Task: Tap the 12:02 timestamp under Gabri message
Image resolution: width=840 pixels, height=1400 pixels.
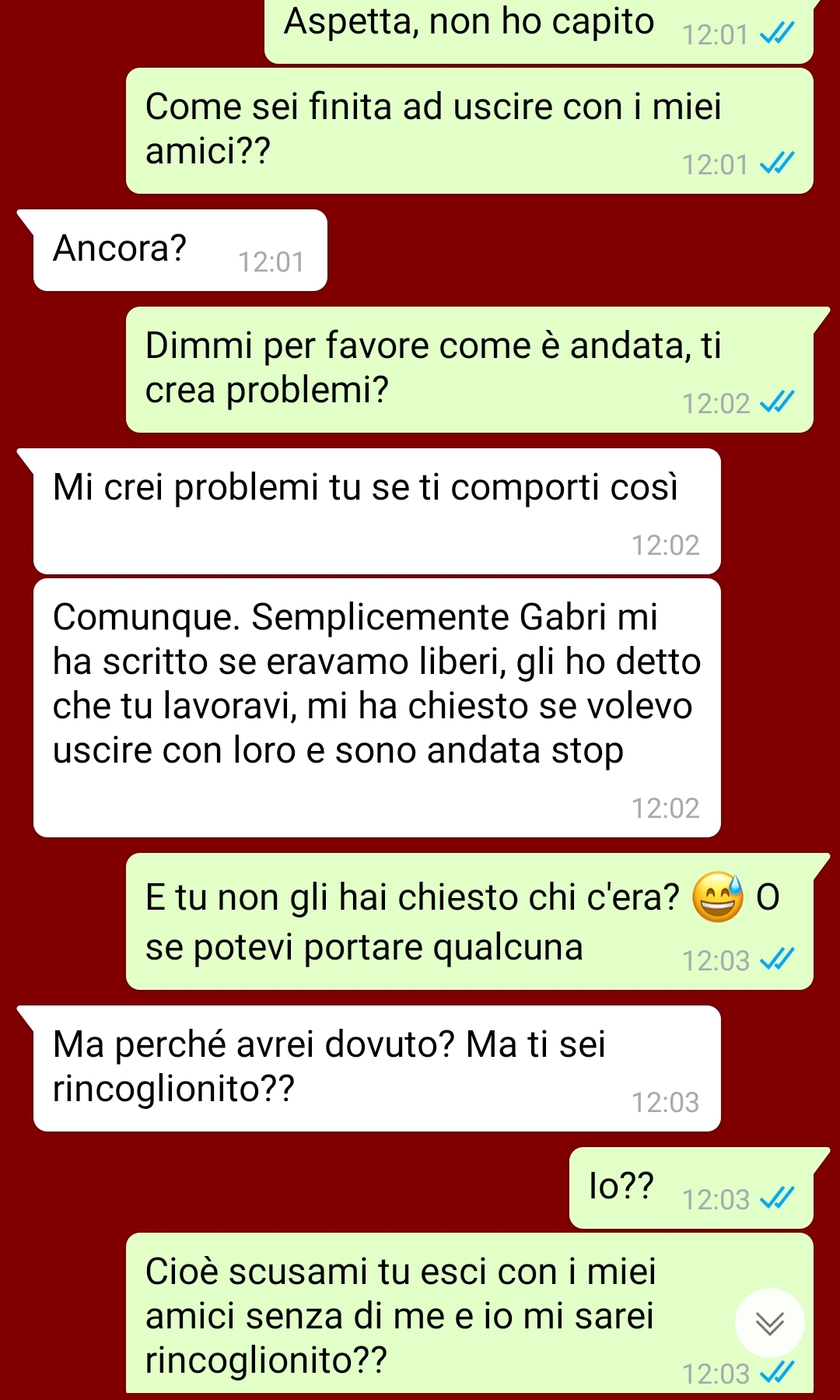Action: click(665, 809)
